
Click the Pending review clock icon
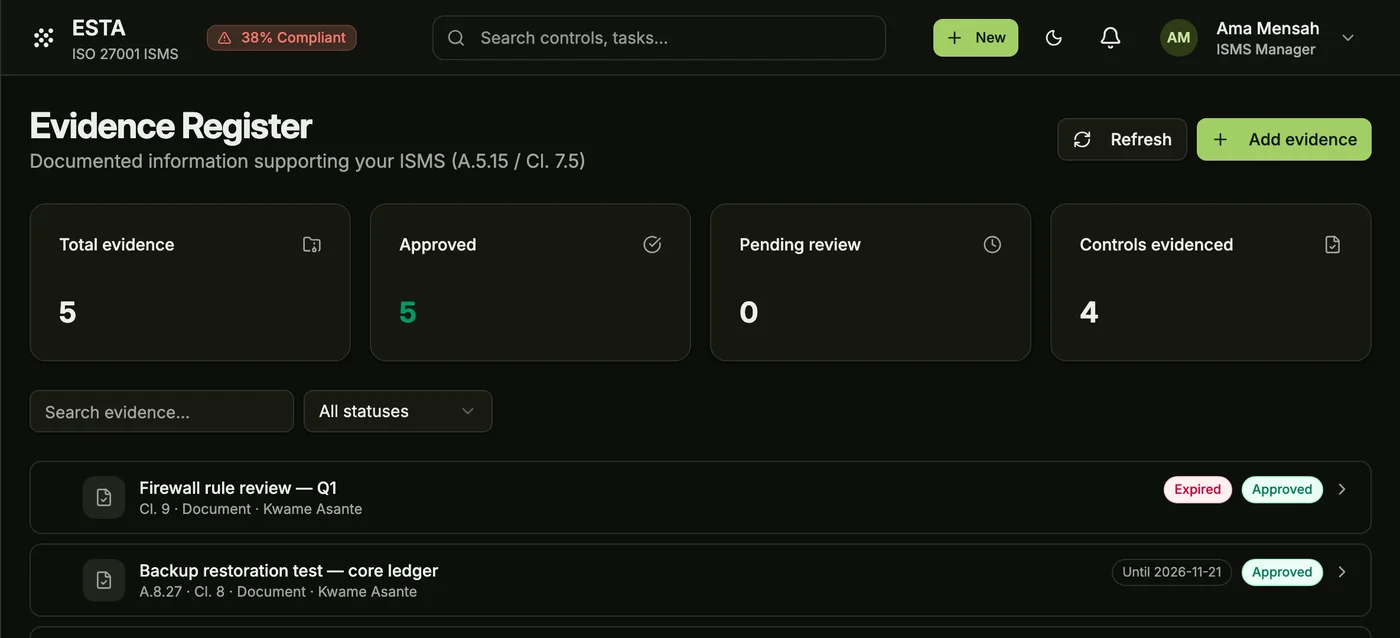click(992, 245)
